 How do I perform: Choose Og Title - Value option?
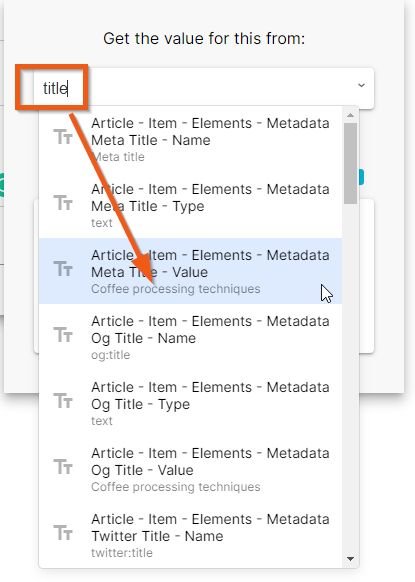(190, 470)
